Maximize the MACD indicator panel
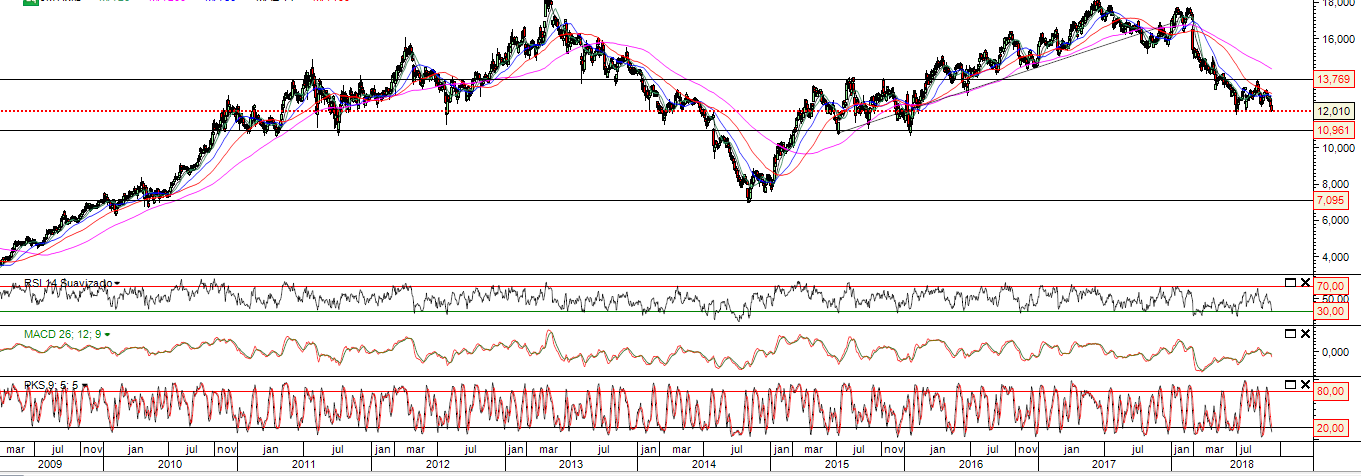 1289,333
